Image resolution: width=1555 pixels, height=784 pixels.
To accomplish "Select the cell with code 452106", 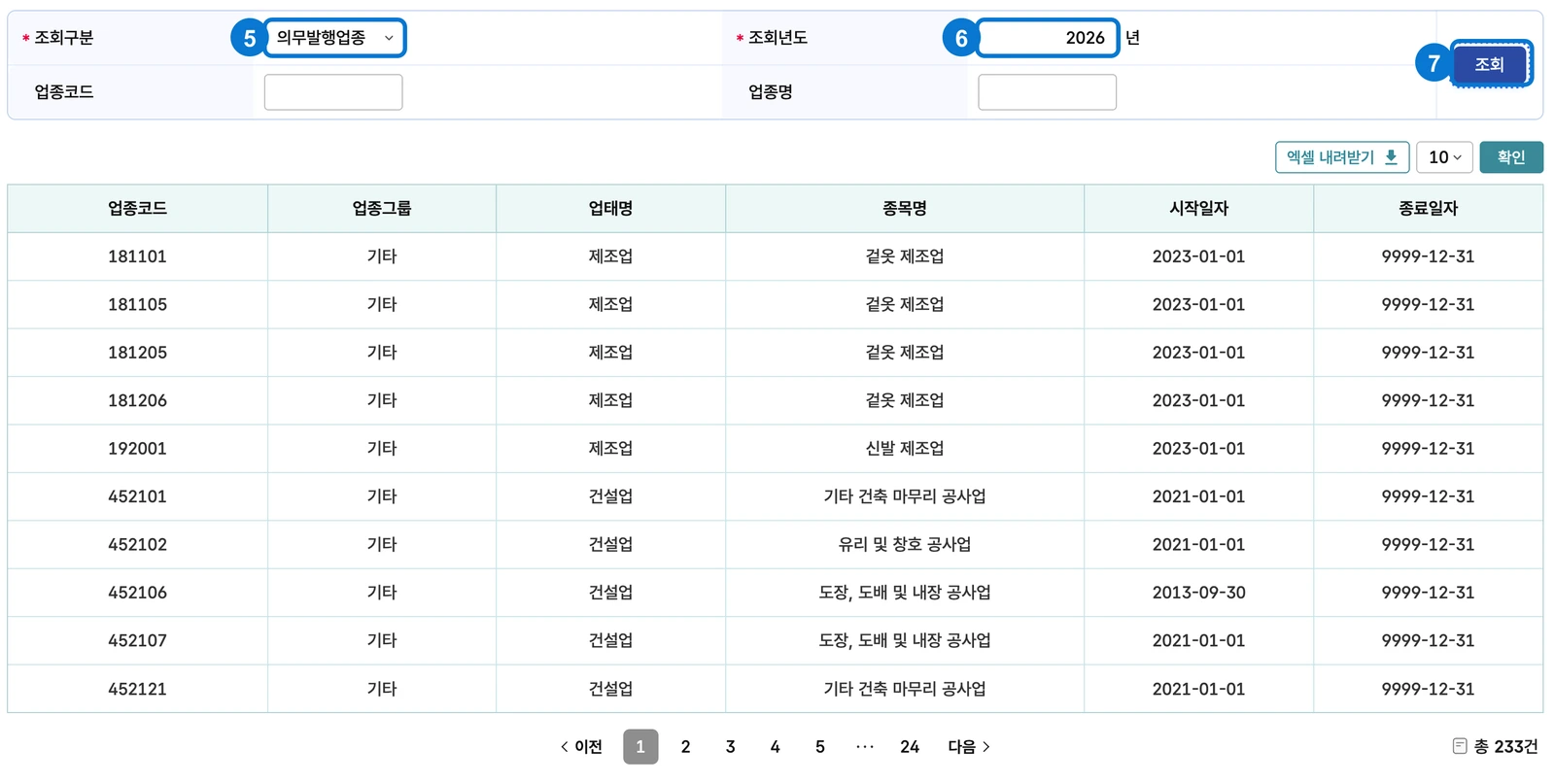I will click(x=137, y=593).
